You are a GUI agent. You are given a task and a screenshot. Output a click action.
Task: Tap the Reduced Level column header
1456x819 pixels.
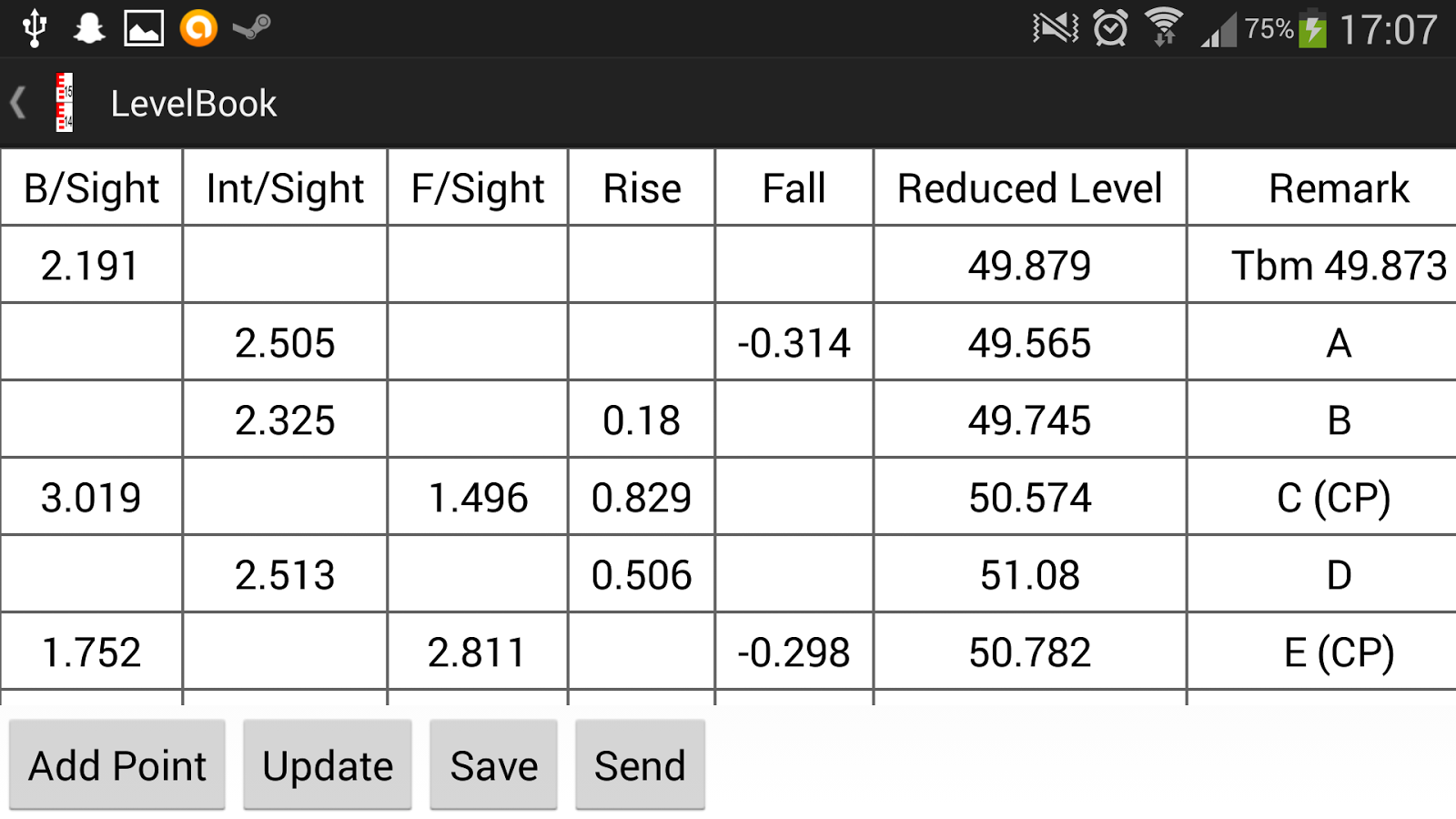coord(1029,188)
